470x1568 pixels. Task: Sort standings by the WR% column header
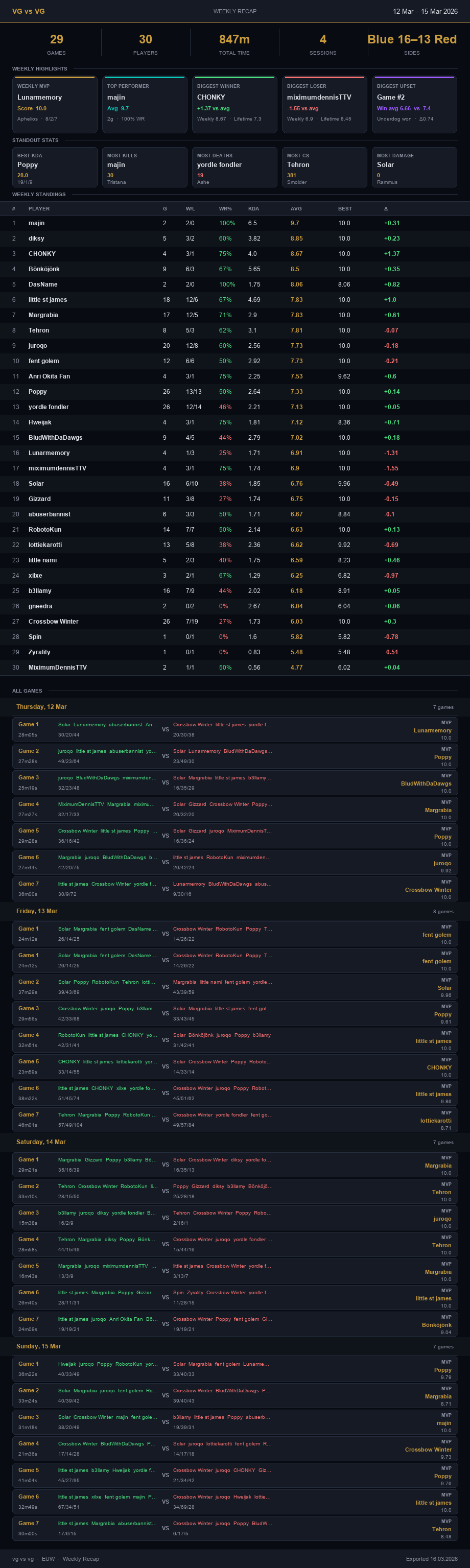tap(225, 209)
